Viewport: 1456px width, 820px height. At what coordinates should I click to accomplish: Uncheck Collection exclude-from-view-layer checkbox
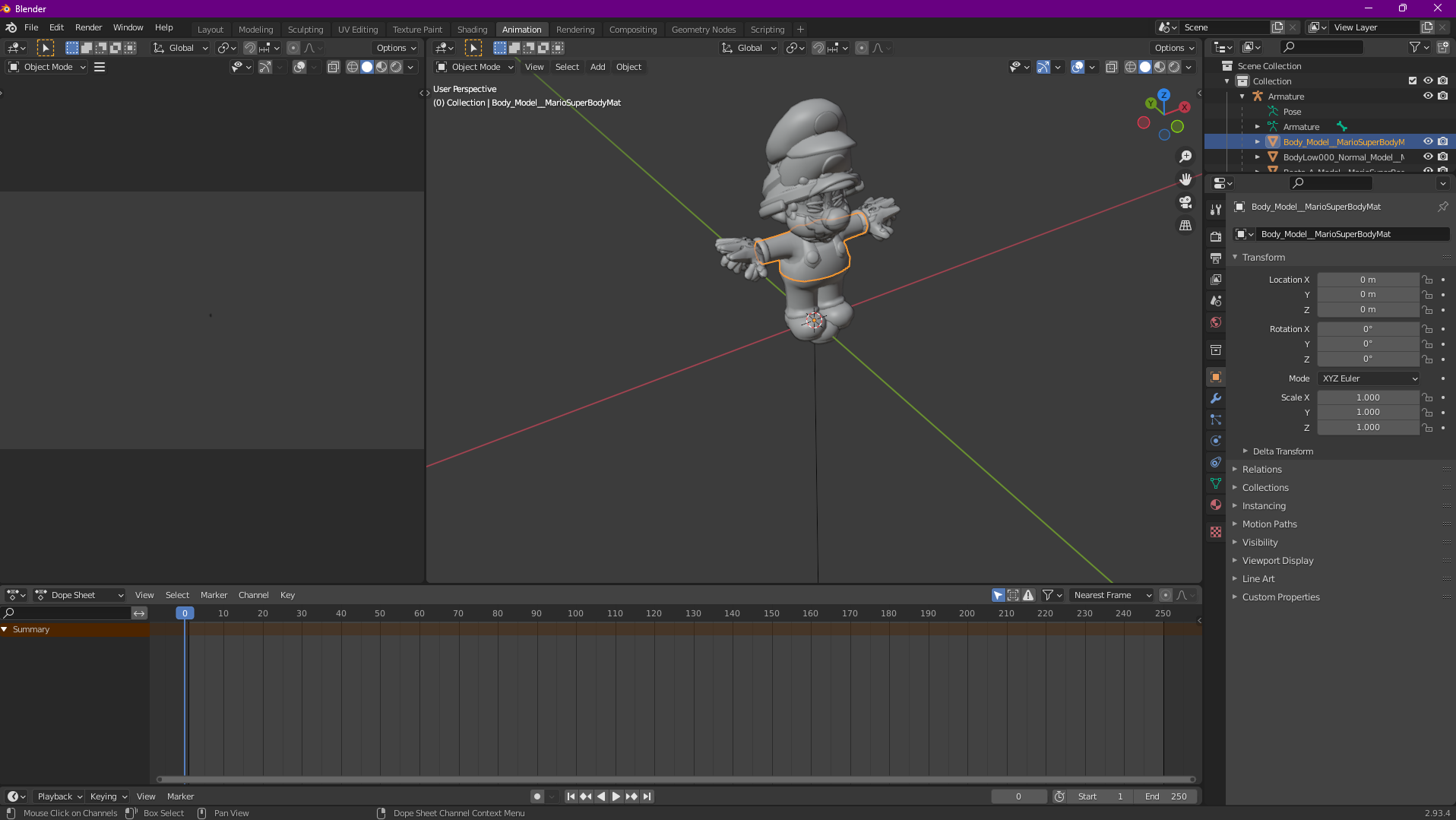click(x=1413, y=81)
